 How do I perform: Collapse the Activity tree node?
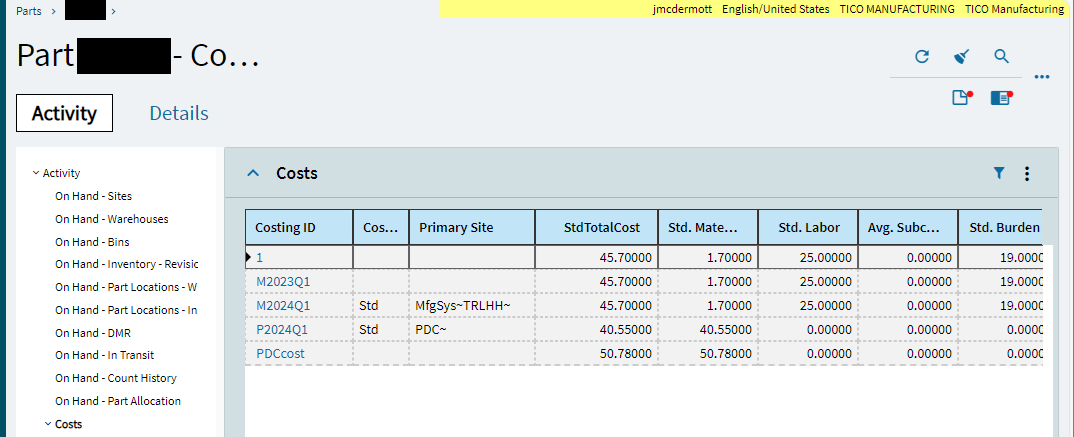[36, 173]
